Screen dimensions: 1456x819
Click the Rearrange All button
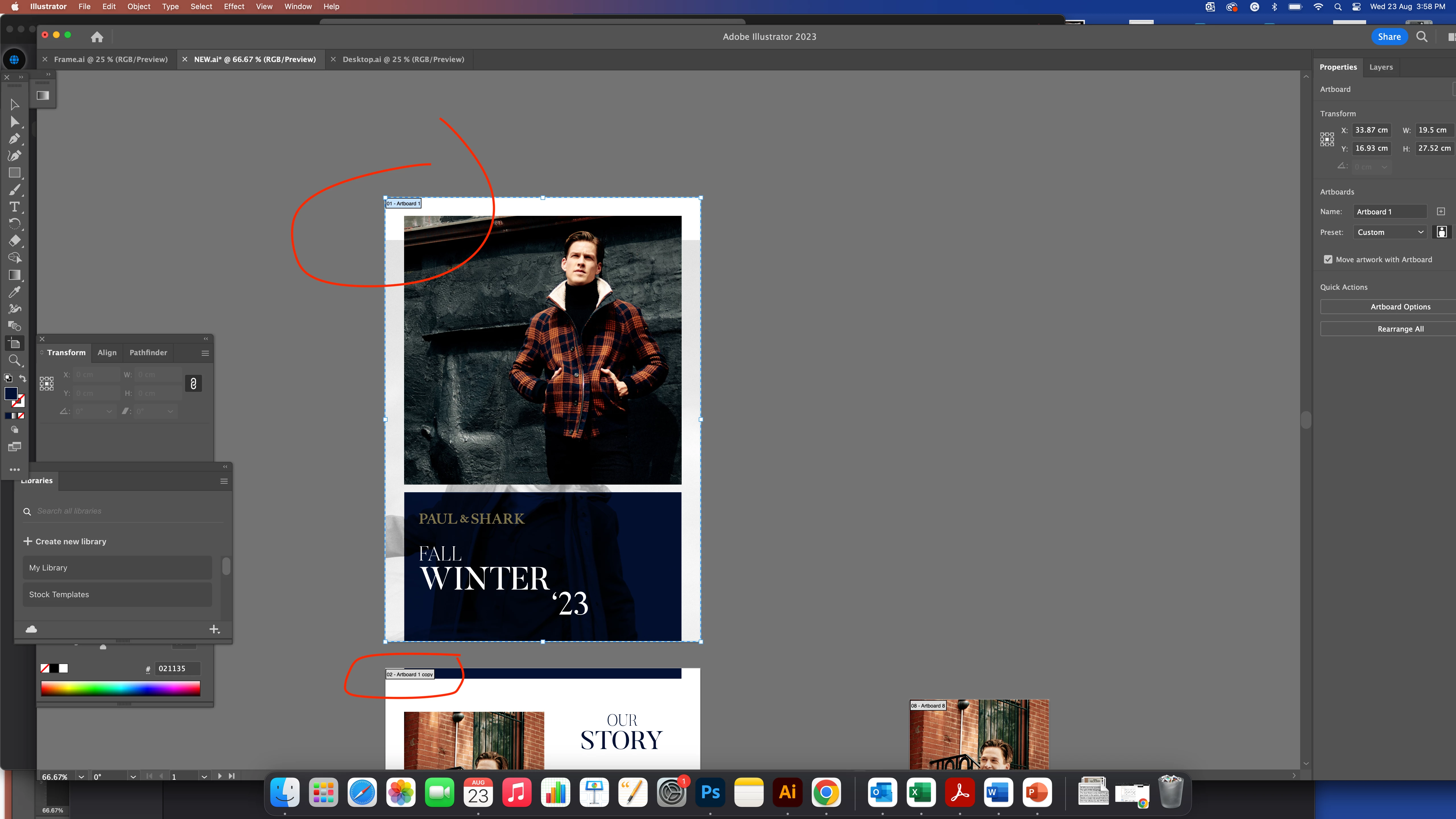tap(1400, 329)
